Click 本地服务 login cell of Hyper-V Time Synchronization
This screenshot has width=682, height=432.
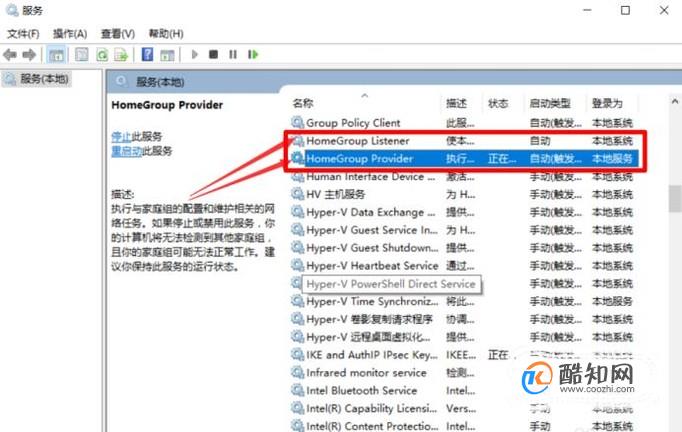[x=612, y=301]
